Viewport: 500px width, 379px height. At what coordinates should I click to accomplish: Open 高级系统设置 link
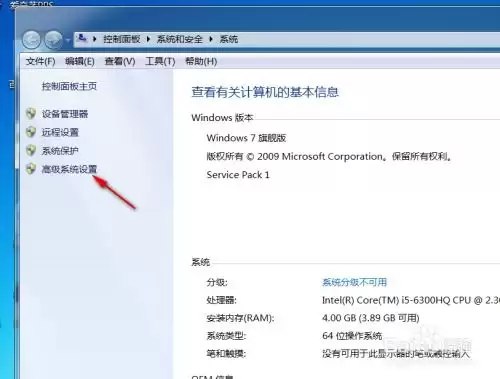coord(69,169)
